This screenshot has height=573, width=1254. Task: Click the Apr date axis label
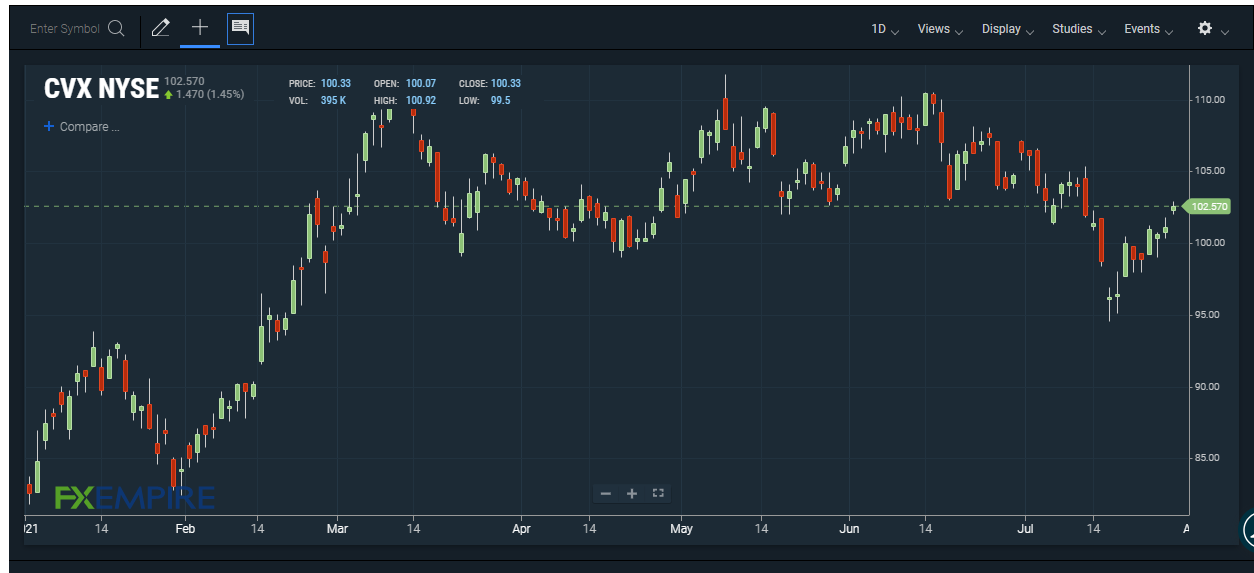[521, 528]
